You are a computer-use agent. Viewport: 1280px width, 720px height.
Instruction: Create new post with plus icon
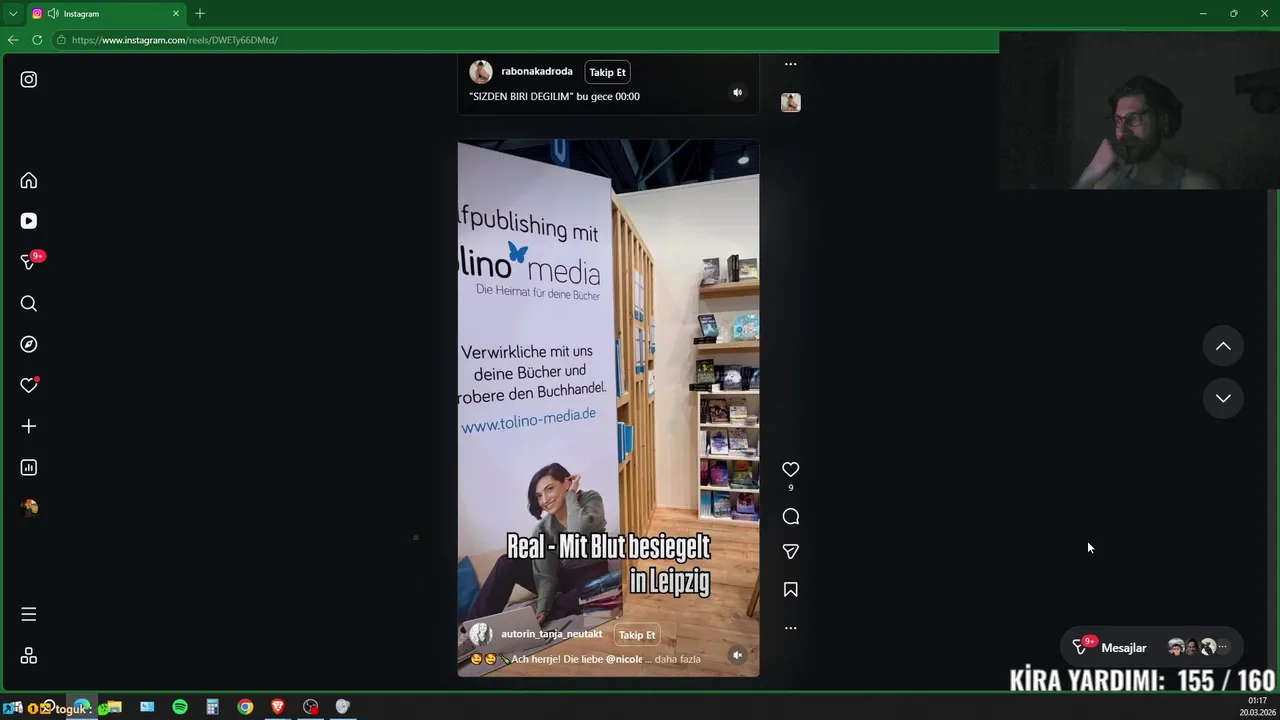click(29, 426)
